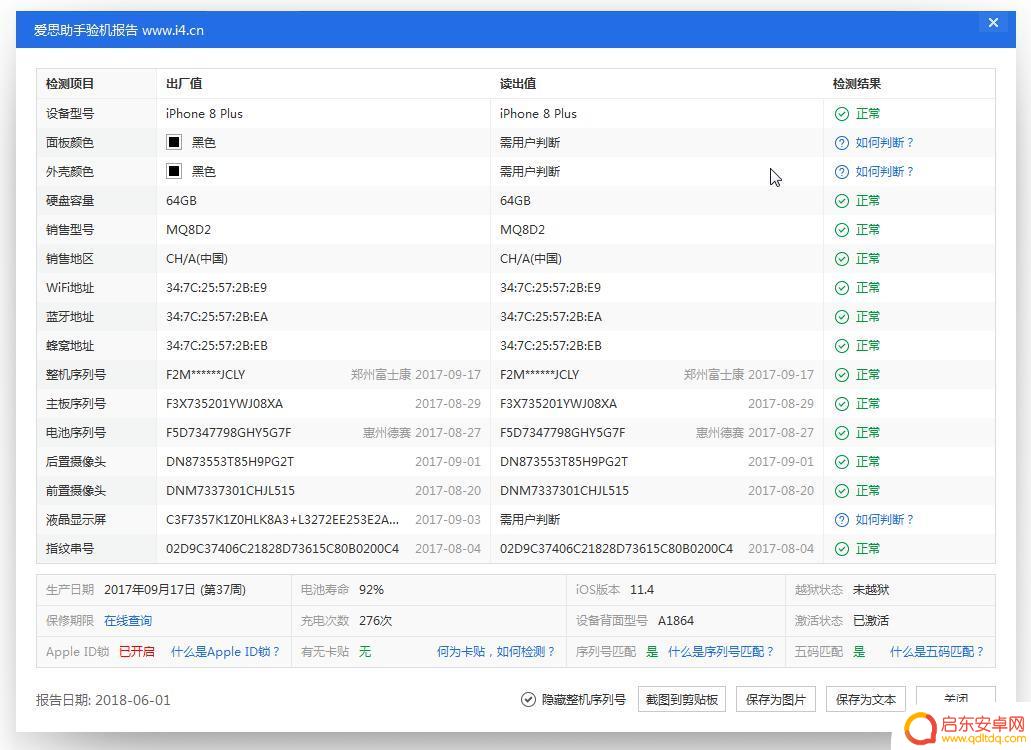
Task: Select factory rear camera serial DN873553T85H9PG2T
Action: pos(229,461)
